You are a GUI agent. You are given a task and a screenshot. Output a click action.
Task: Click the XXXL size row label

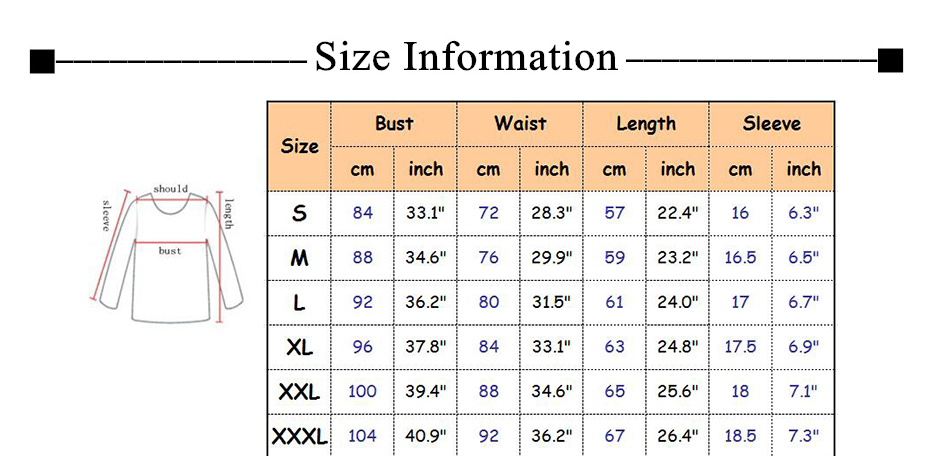pyautogui.click(x=299, y=437)
